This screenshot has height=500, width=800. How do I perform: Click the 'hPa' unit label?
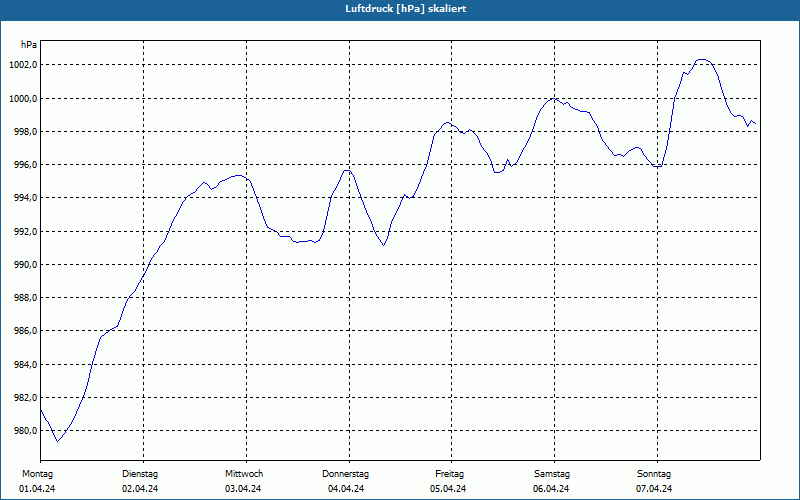point(29,45)
